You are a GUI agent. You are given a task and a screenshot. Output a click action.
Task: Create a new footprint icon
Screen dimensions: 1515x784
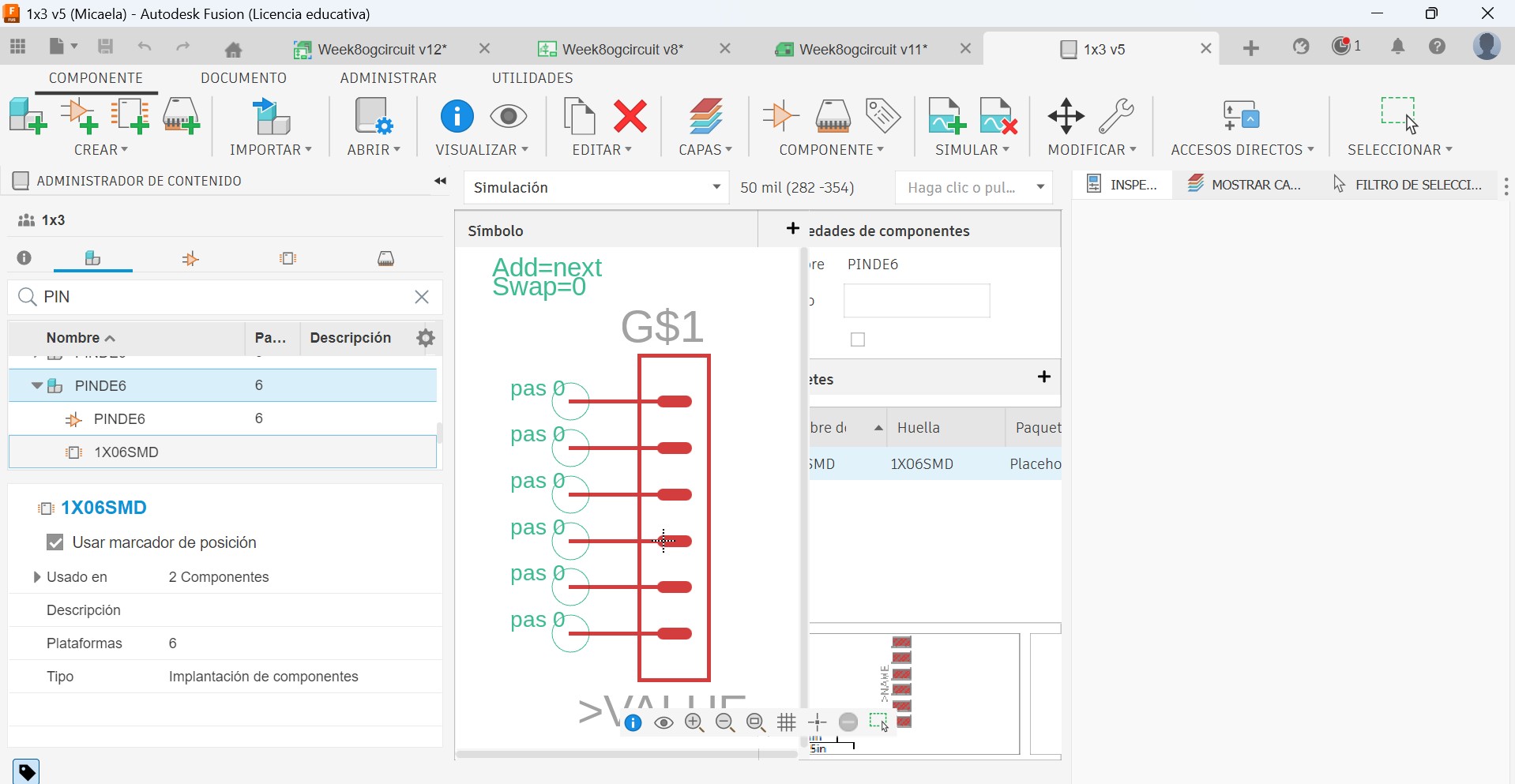130,116
